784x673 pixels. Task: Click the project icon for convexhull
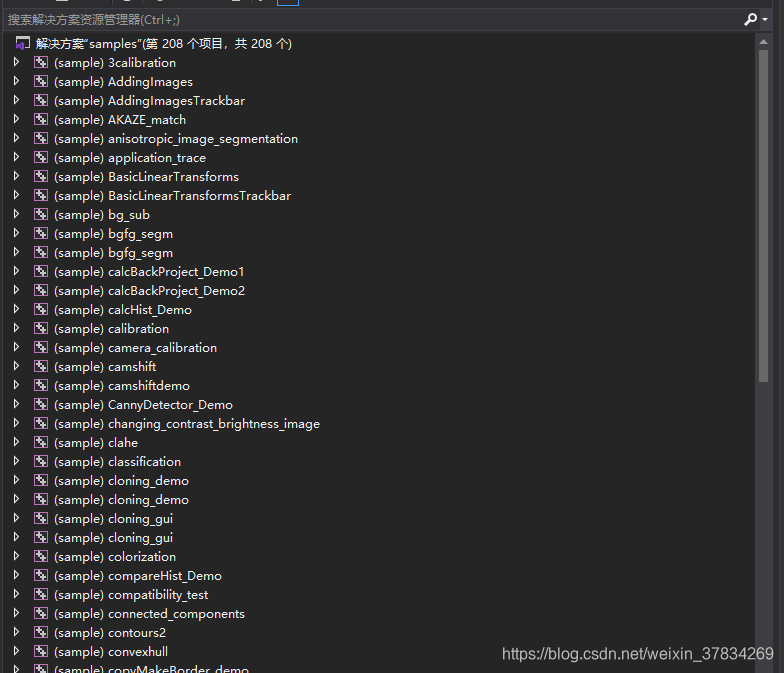click(x=41, y=652)
